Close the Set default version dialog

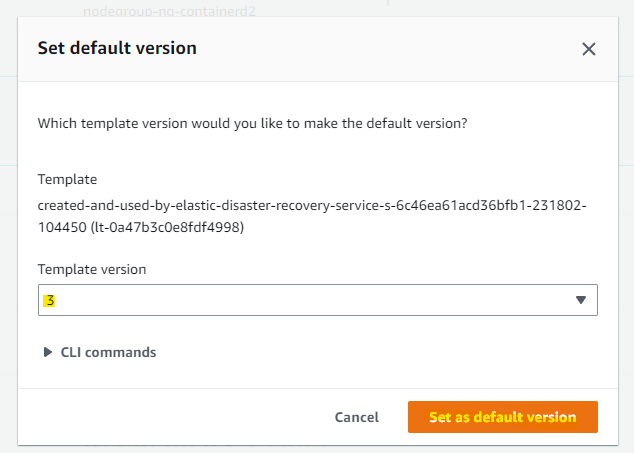(x=589, y=49)
